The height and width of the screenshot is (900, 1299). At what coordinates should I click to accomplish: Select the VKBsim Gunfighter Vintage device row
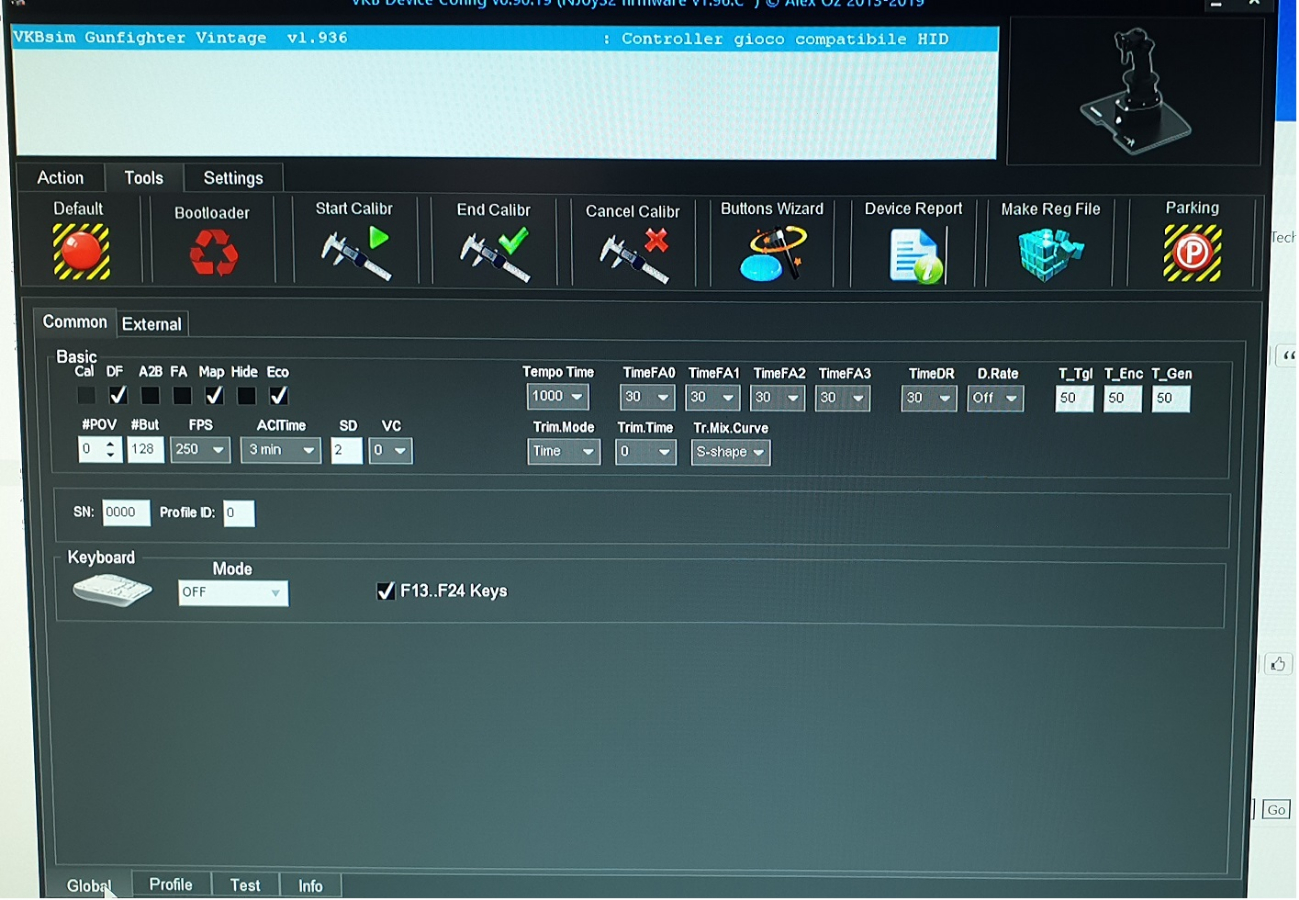pyautogui.click(x=506, y=39)
